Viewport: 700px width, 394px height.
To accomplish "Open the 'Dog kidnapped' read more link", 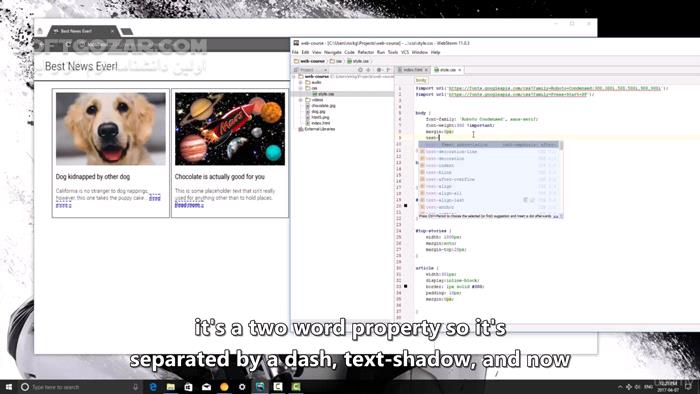I will click(154, 198).
